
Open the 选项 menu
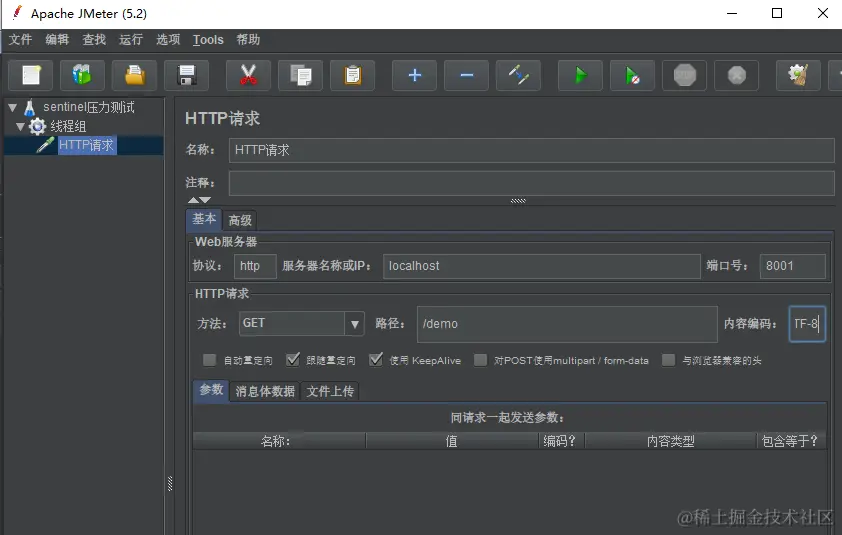(168, 39)
